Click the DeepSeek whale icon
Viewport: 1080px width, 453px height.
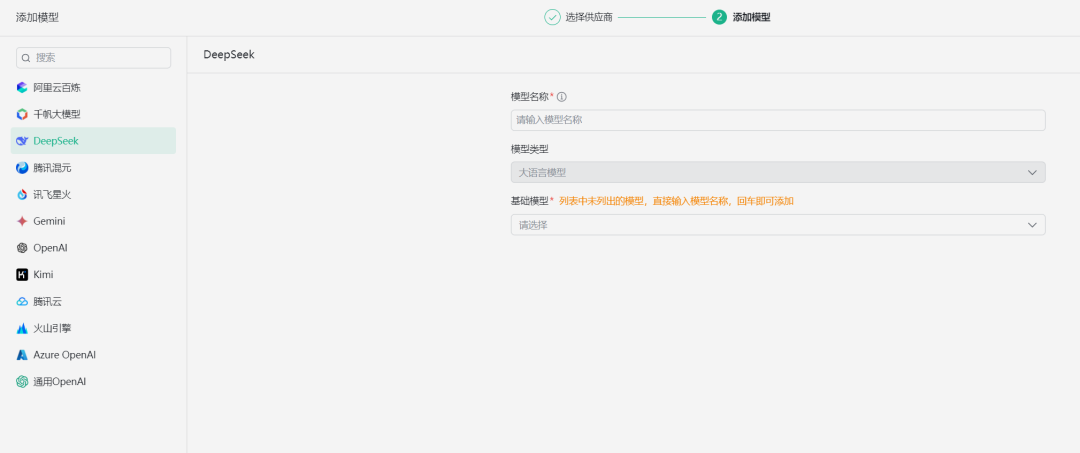22,141
